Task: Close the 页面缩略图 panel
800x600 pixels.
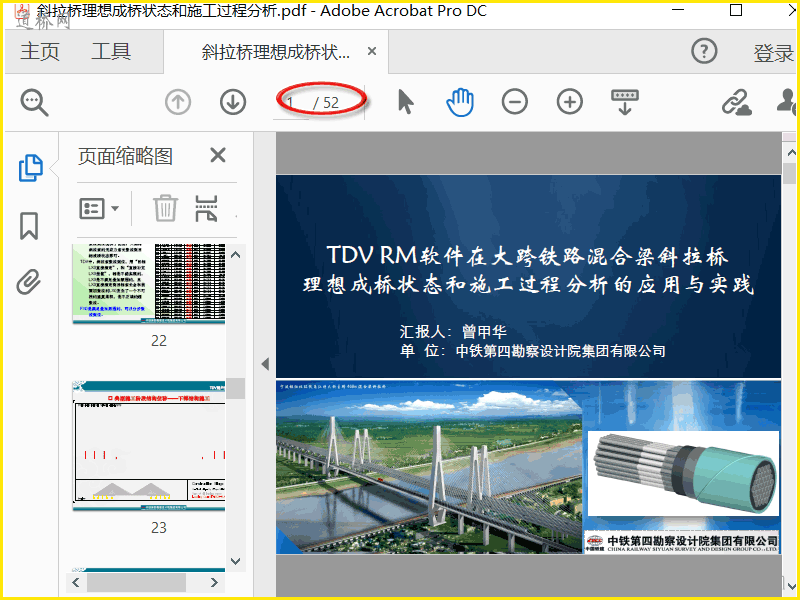Action: pyautogui.click(x=218, y=155)
